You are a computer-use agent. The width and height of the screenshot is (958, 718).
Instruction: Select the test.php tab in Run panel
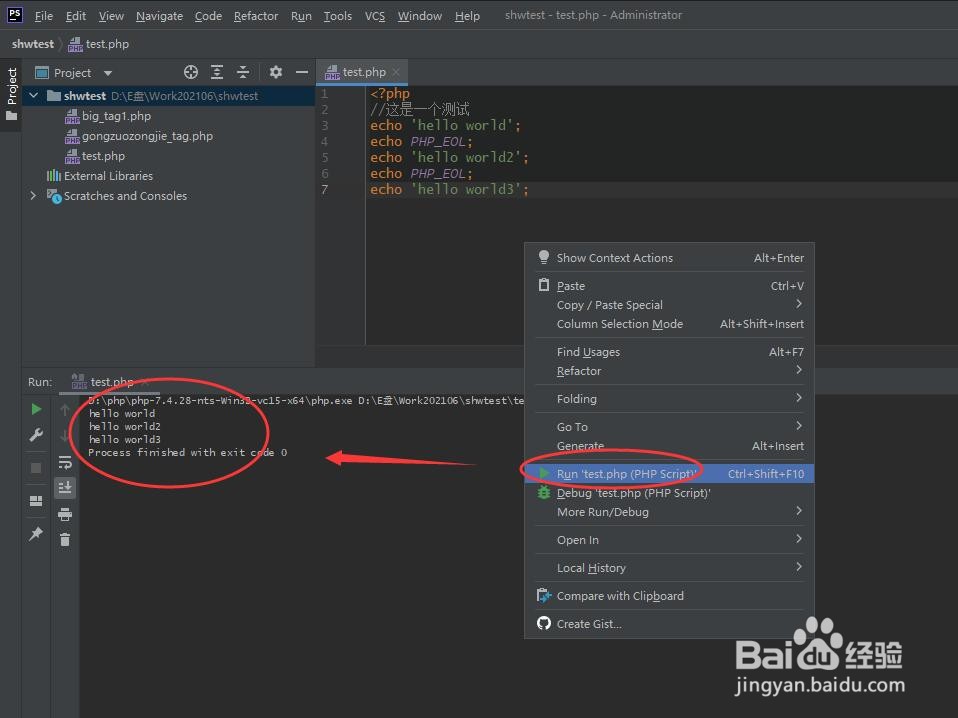[x=111, y=382]
